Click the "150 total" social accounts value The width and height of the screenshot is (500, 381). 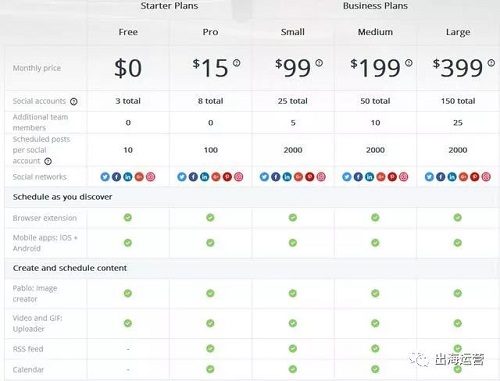tap(458, 101)
